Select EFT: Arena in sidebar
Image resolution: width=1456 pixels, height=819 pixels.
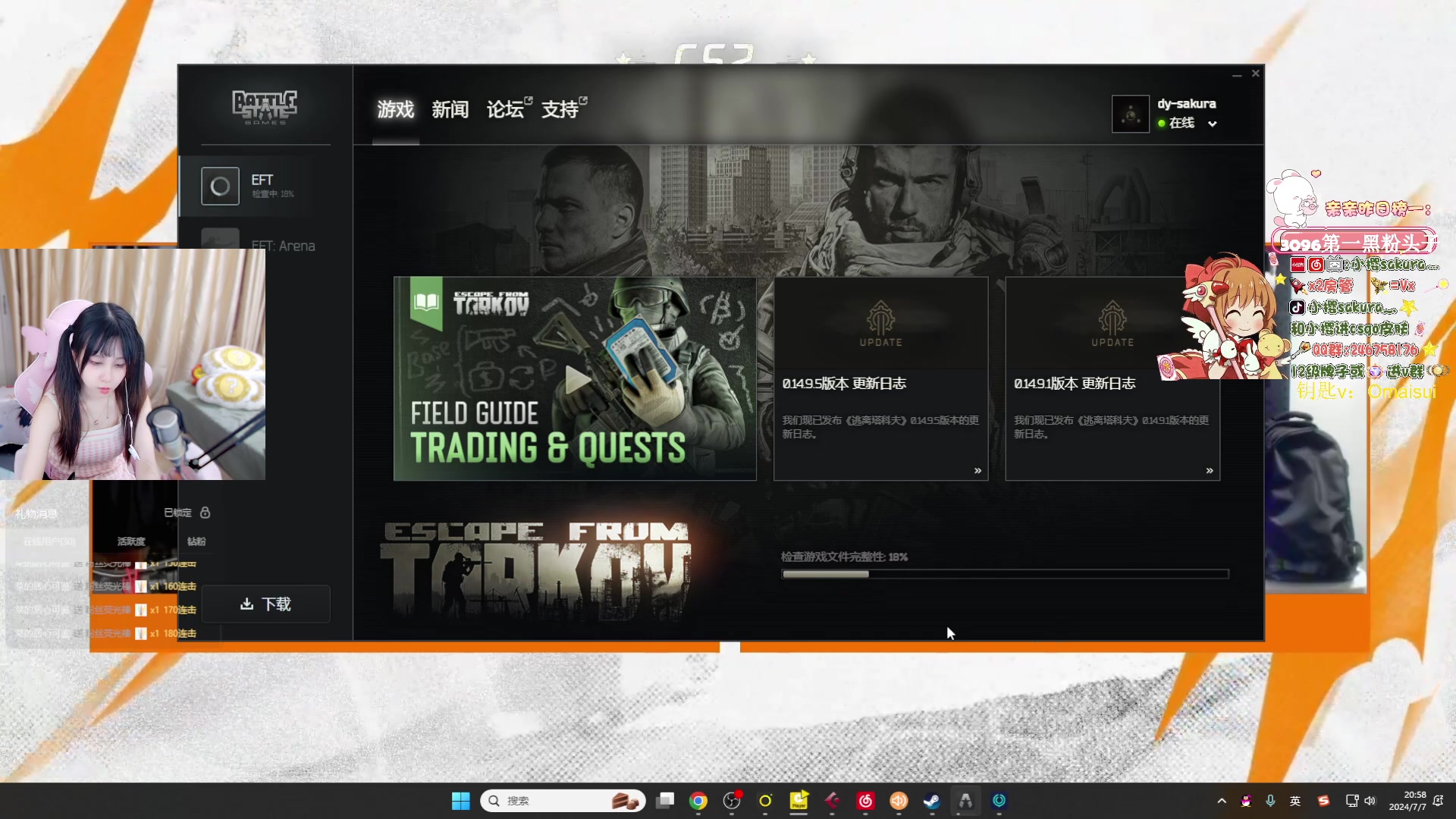pyautogui.click(x=282, y=245)
